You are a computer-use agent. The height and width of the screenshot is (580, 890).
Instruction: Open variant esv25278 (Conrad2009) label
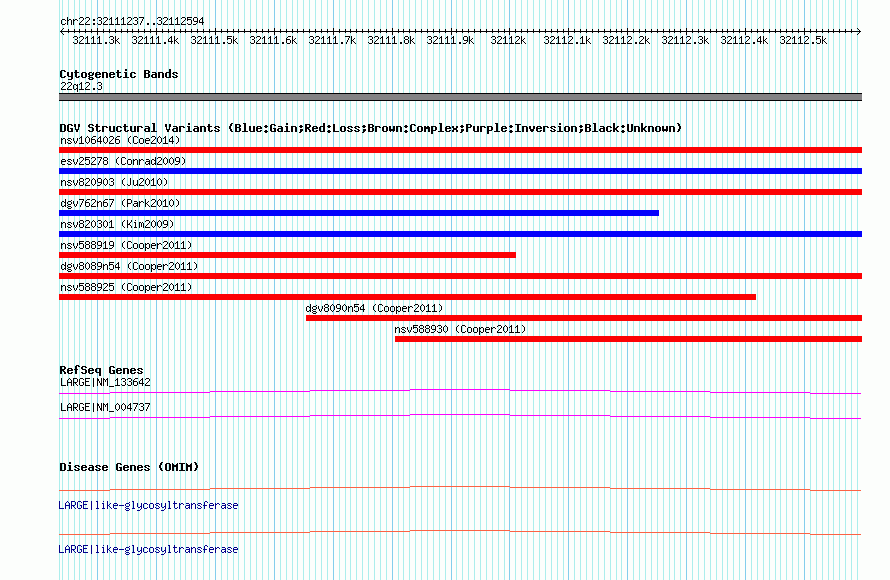pyautogui.click(x=123, y=161)
